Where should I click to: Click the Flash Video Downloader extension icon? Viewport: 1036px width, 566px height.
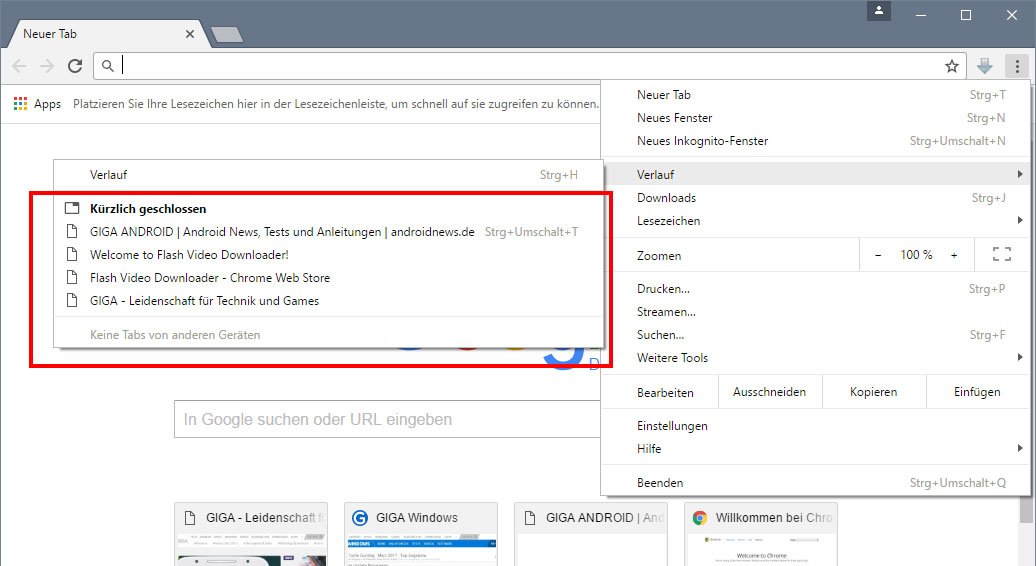[984, 66]
